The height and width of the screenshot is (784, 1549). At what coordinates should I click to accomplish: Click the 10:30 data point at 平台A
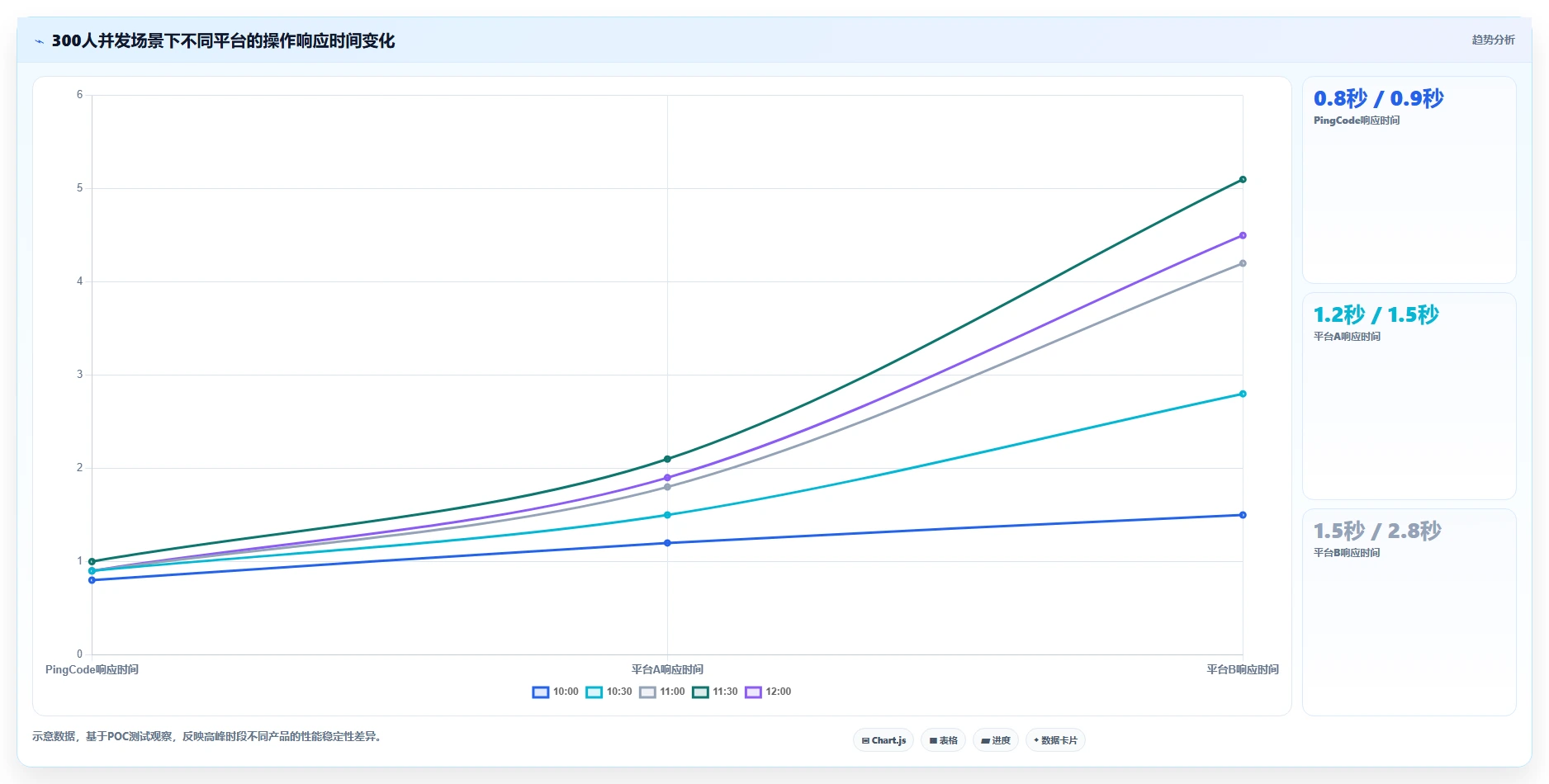point(667,515)
